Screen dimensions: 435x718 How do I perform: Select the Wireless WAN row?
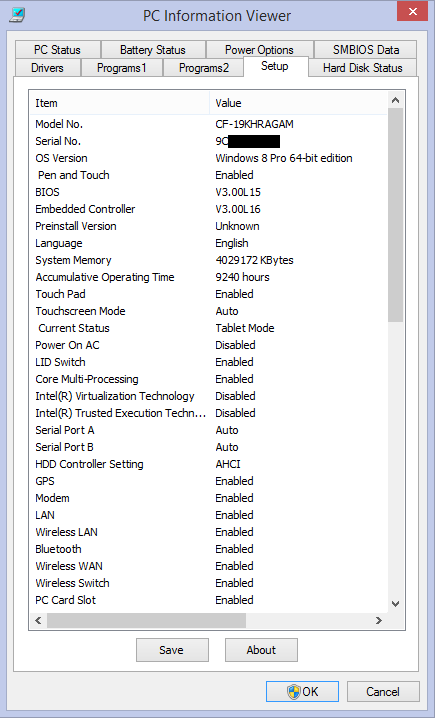pyautogui.click(x=208, y=566)
